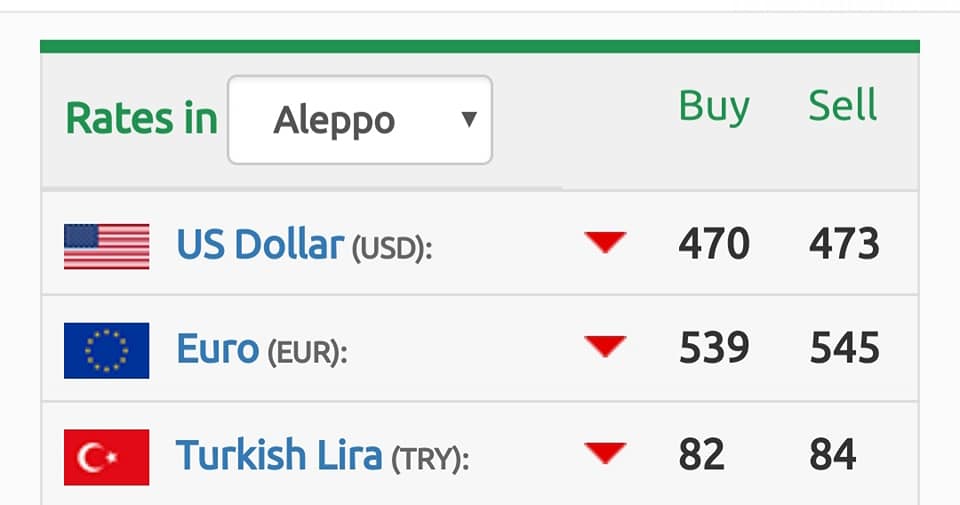Viewport: 960px width, 505px height.
Task: Select the Turkish Lira sell rate 84
Action: click(833, 454)
